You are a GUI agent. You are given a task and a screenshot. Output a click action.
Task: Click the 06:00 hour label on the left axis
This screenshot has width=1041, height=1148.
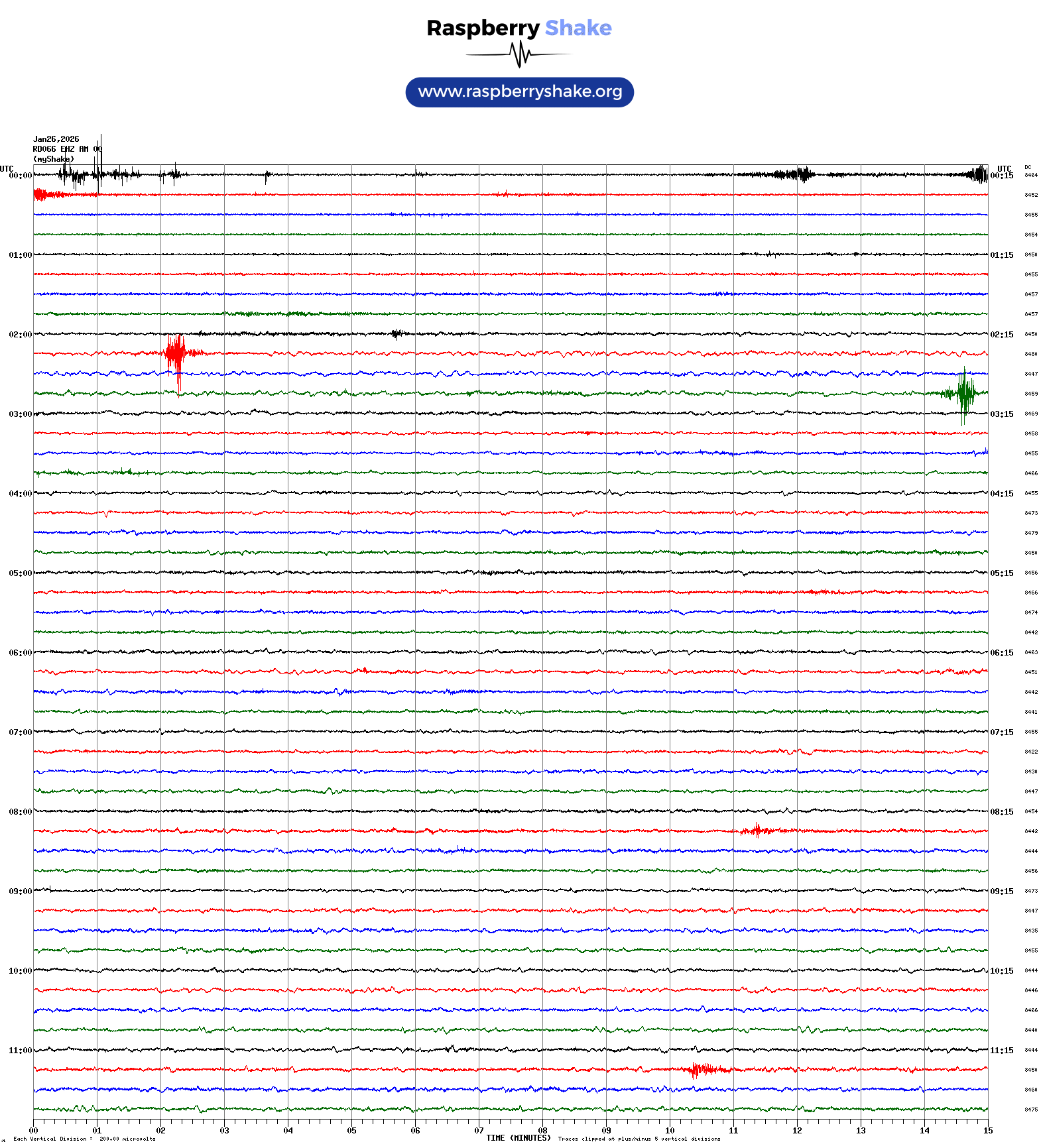pos(20,653)
